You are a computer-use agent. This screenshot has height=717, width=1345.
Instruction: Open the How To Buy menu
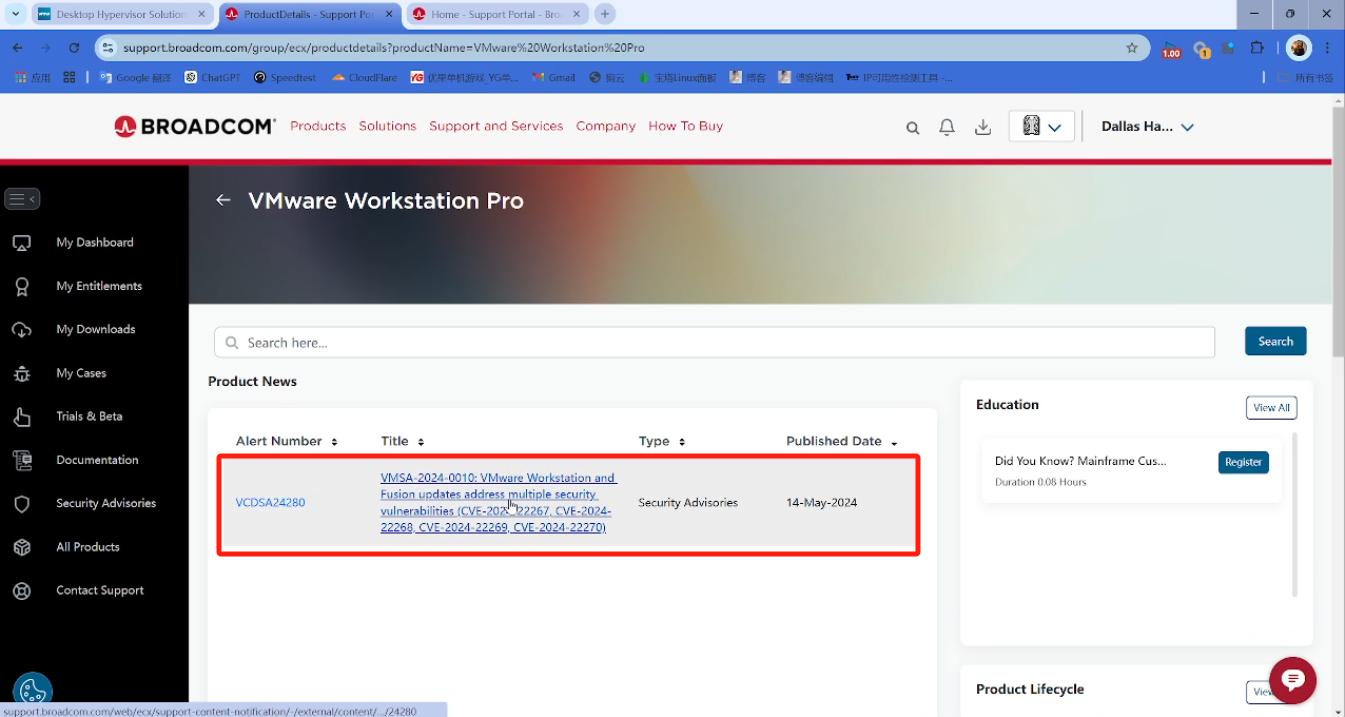tap(685, 126)
